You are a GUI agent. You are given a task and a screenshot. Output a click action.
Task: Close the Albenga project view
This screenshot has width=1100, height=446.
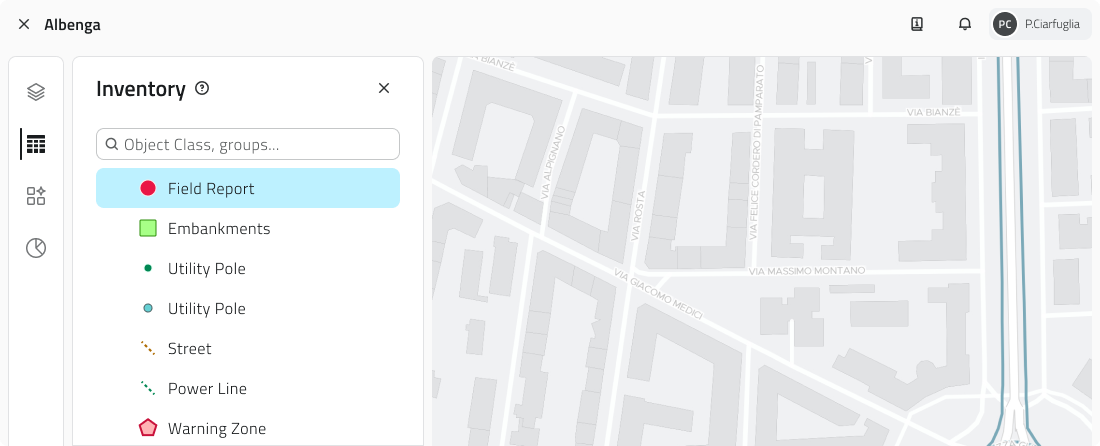(24, 24)
